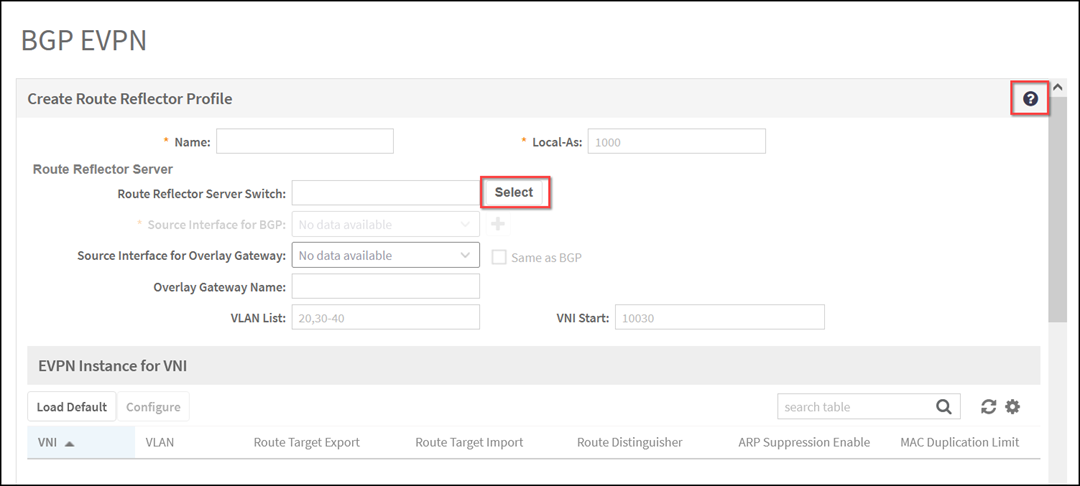Open the help question mark icon

tap(1030, 99)
